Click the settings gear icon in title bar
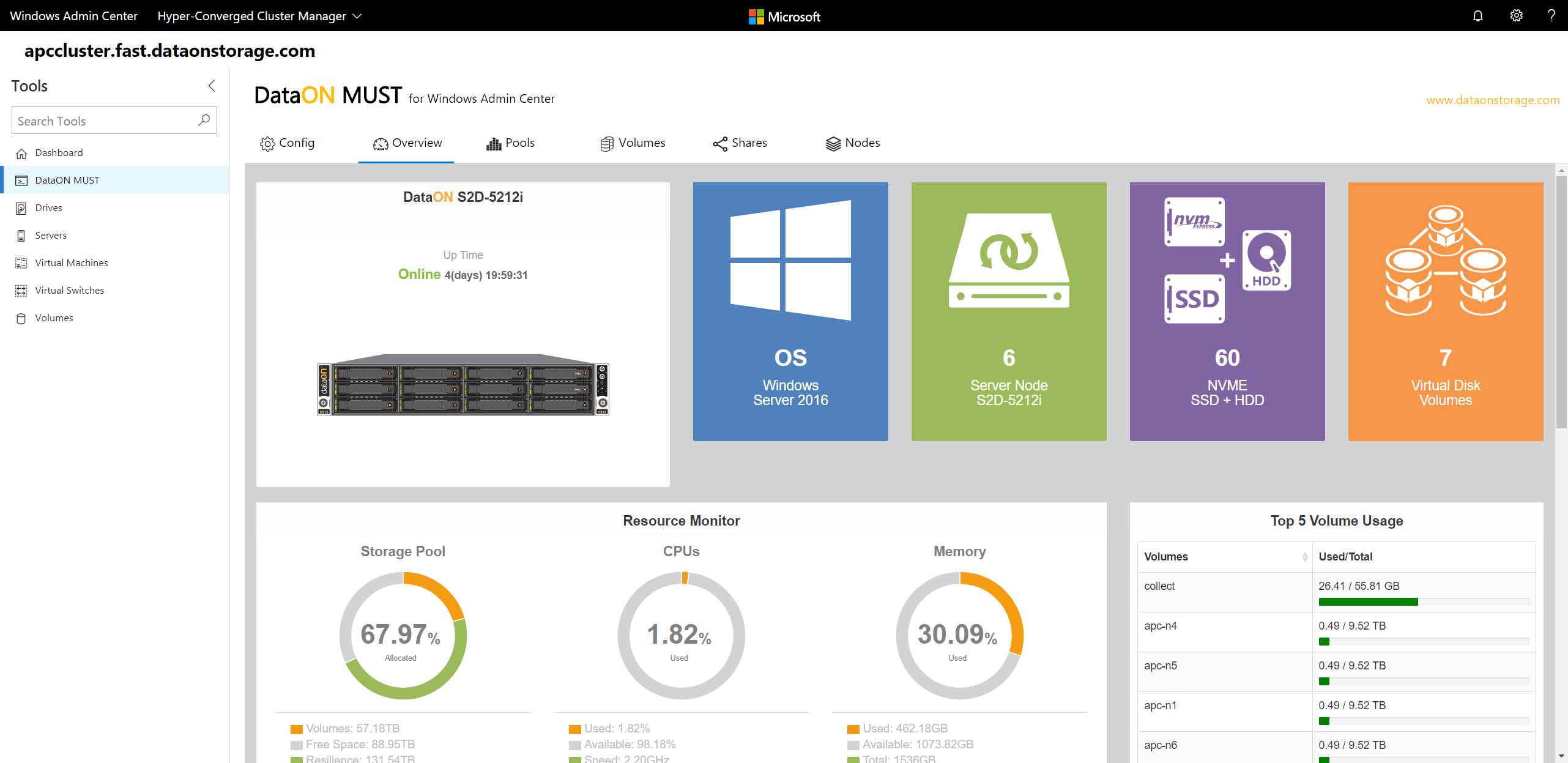This screenshot has width=1568, height=763. [x=1516, y=15]
